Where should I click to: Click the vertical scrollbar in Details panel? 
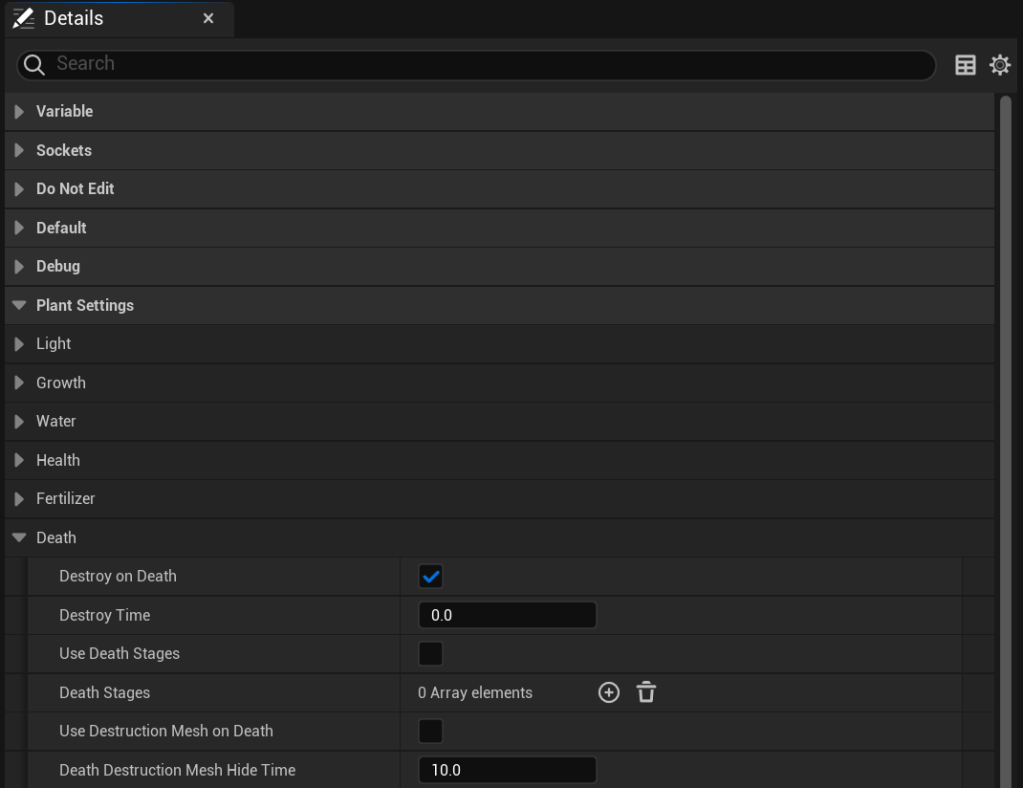point(1005,400)
